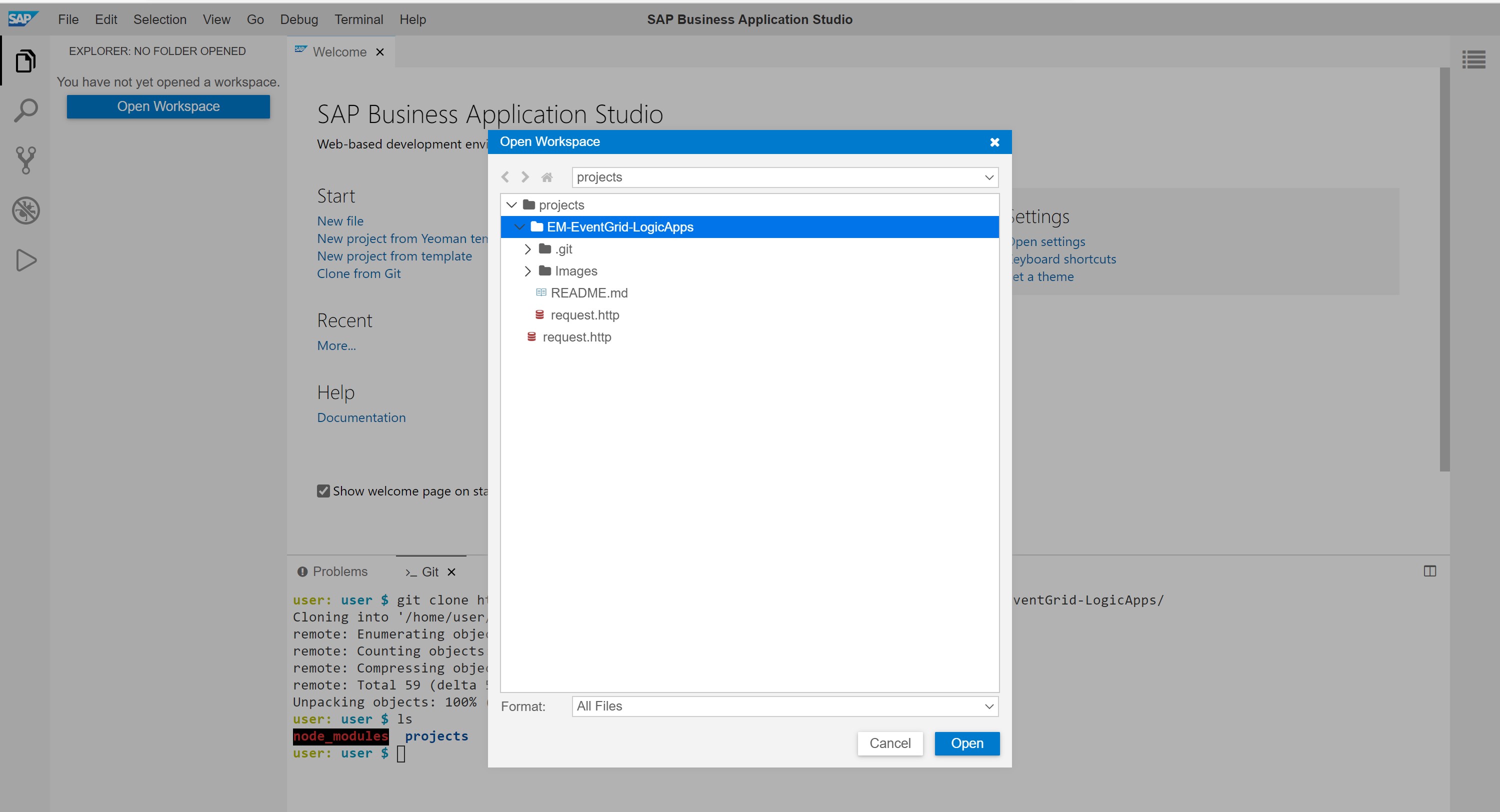Toggle Show welcome page on startup checkbox

coord(323,491)
